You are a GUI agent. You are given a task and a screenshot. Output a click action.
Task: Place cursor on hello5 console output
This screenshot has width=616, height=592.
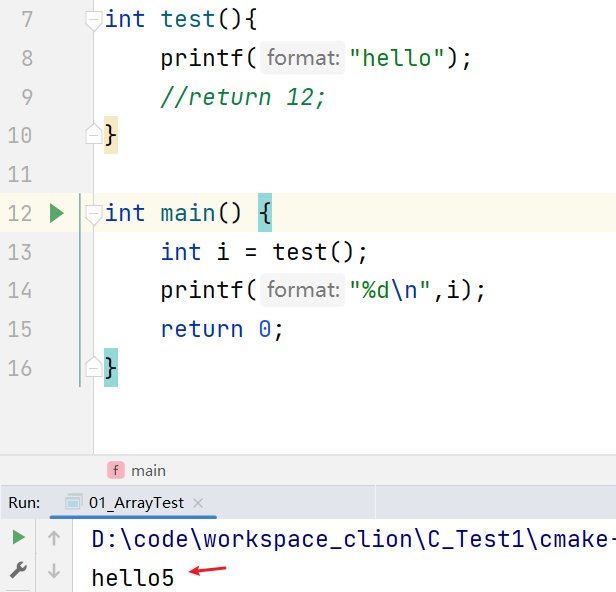click(x=132, y=577)
